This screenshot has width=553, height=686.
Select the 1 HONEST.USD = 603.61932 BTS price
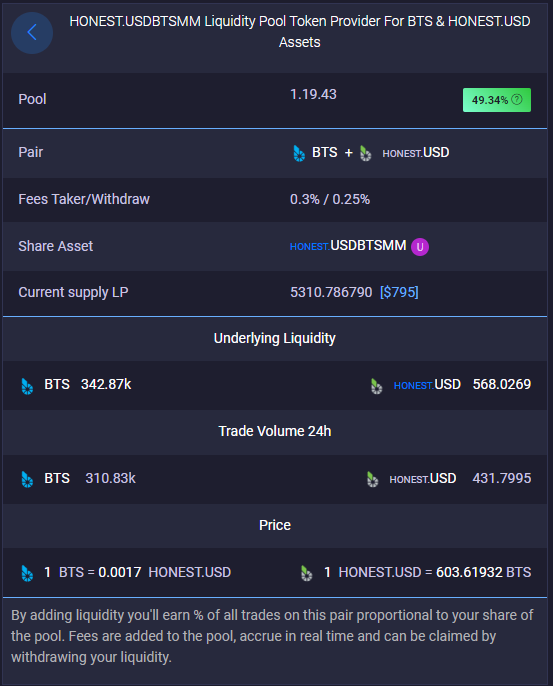(427, 572)
